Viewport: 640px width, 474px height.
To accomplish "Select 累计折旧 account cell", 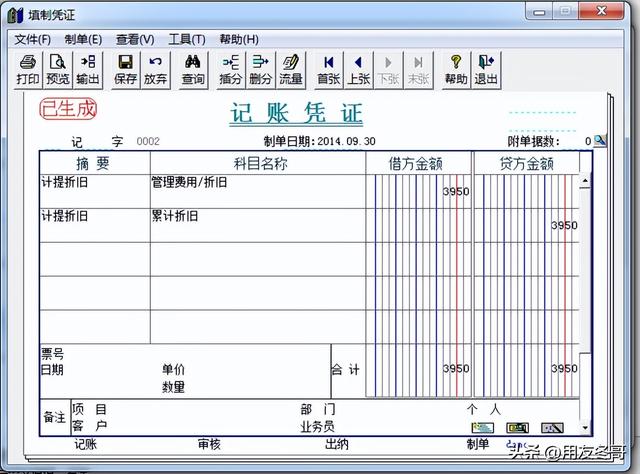I will point(258,225).
